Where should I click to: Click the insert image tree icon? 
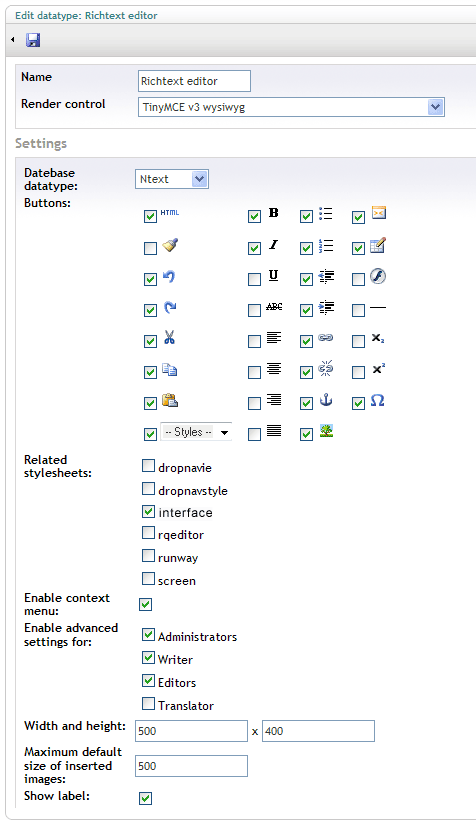(326, 431)
